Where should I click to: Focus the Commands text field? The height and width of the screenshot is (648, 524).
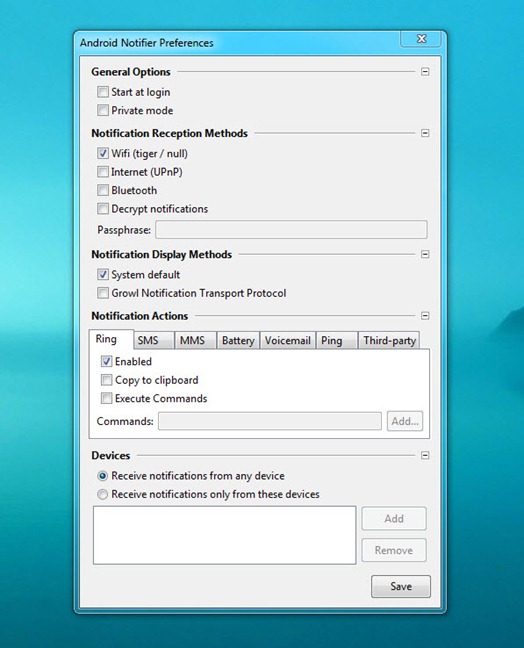pos(270,421)
